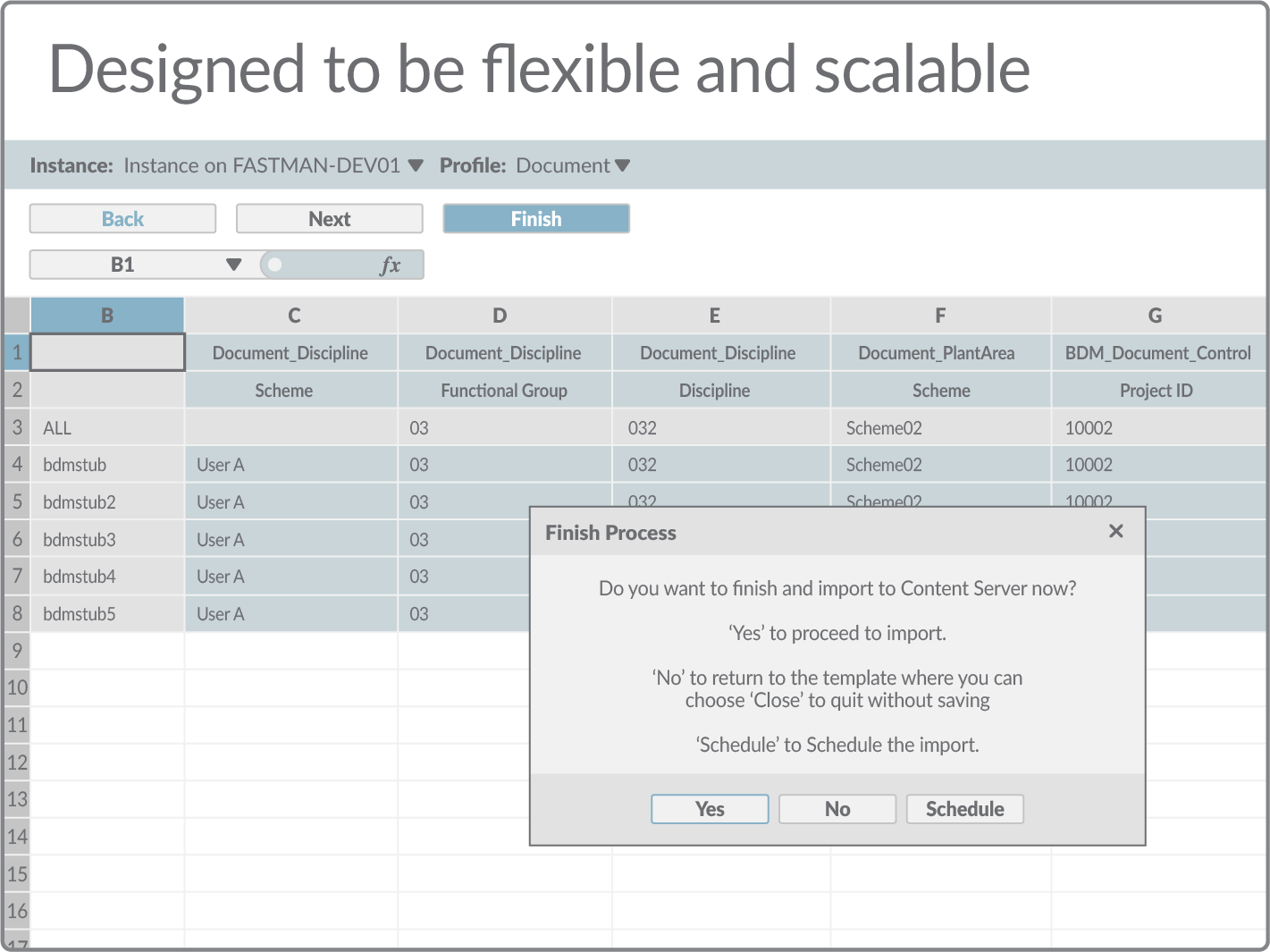Click the empty B1 cell
The height and width of the screenshot is (952, 1270).
pyautogui.click(x=107, y=352)
